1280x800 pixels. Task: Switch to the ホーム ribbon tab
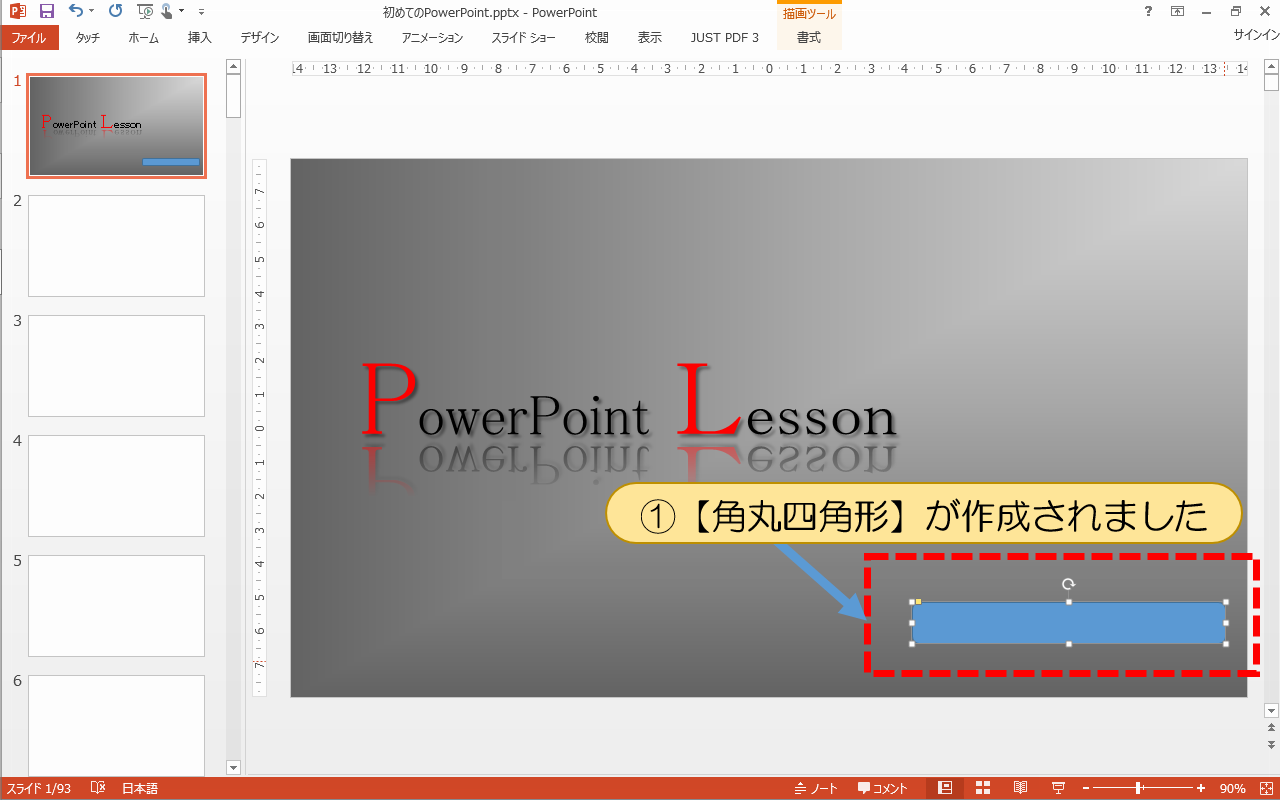click(x=144, y=38)
